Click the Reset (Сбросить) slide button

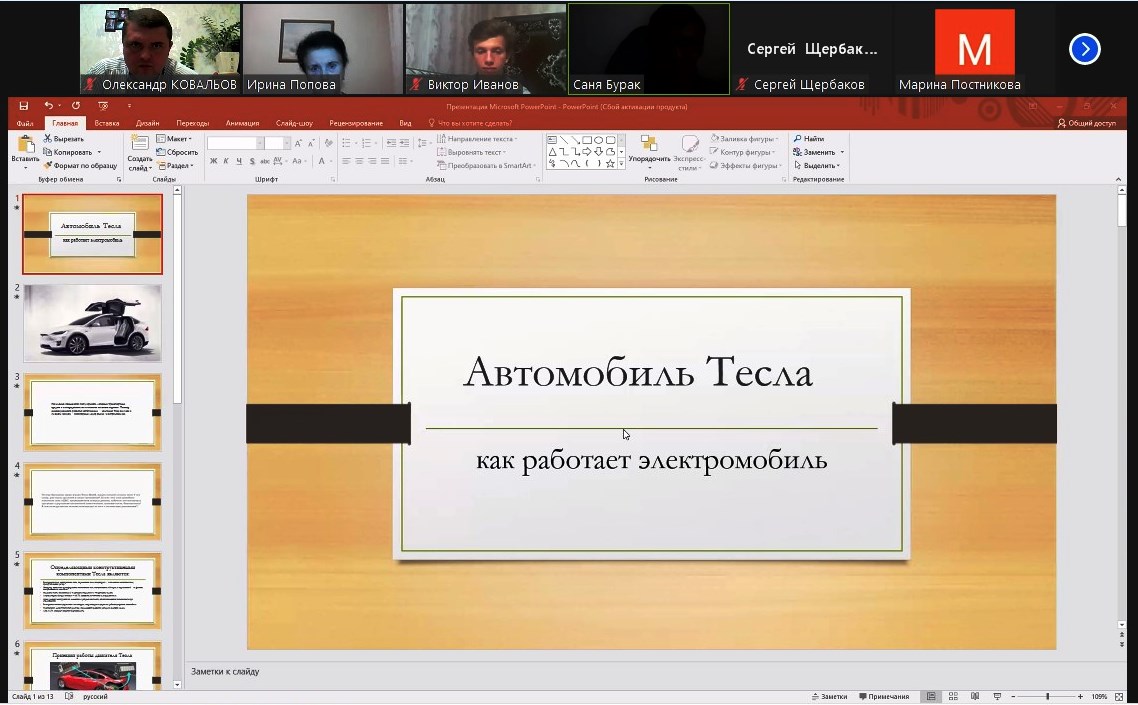[178, 152]
